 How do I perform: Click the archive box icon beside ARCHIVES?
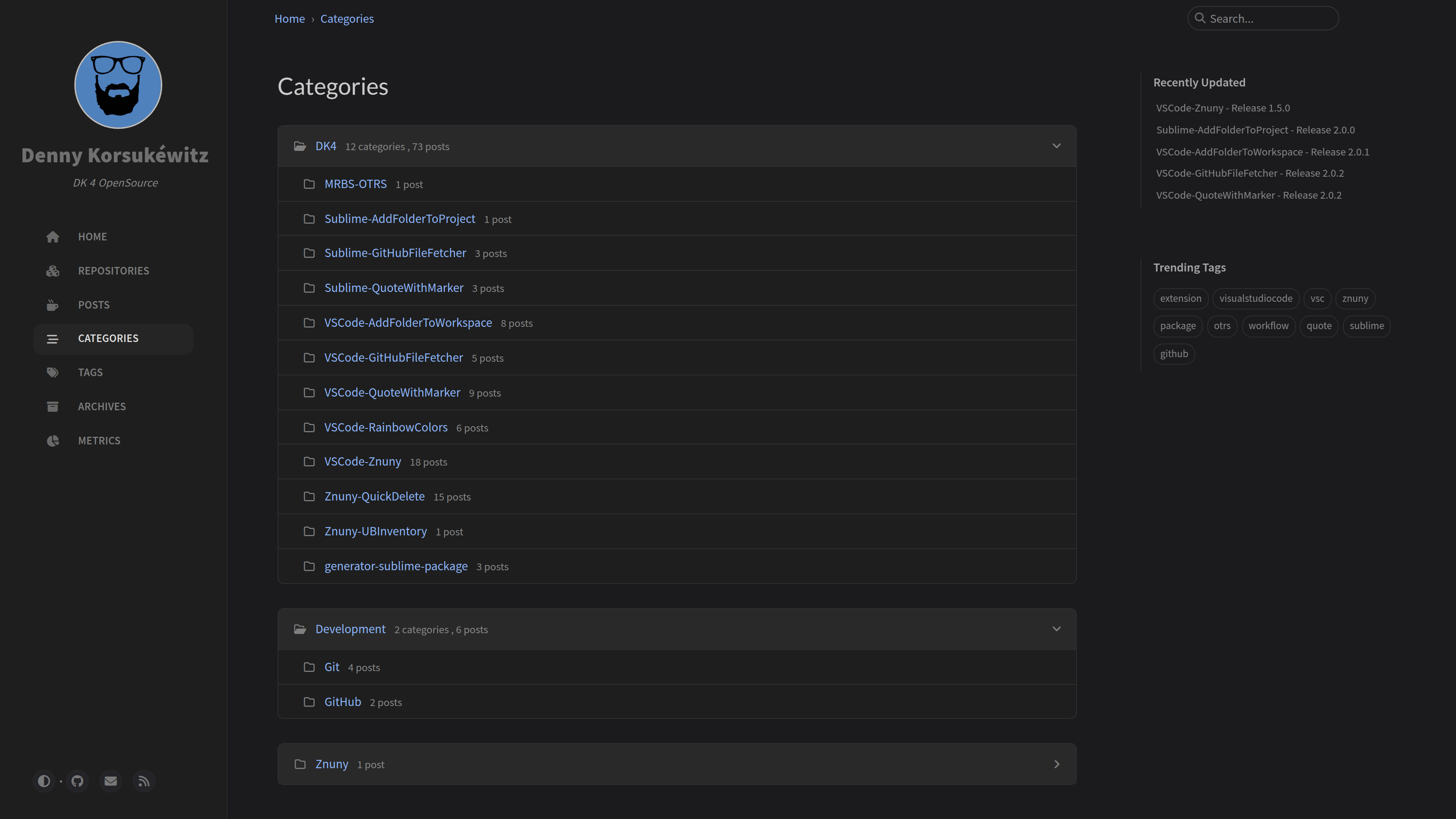53,407
